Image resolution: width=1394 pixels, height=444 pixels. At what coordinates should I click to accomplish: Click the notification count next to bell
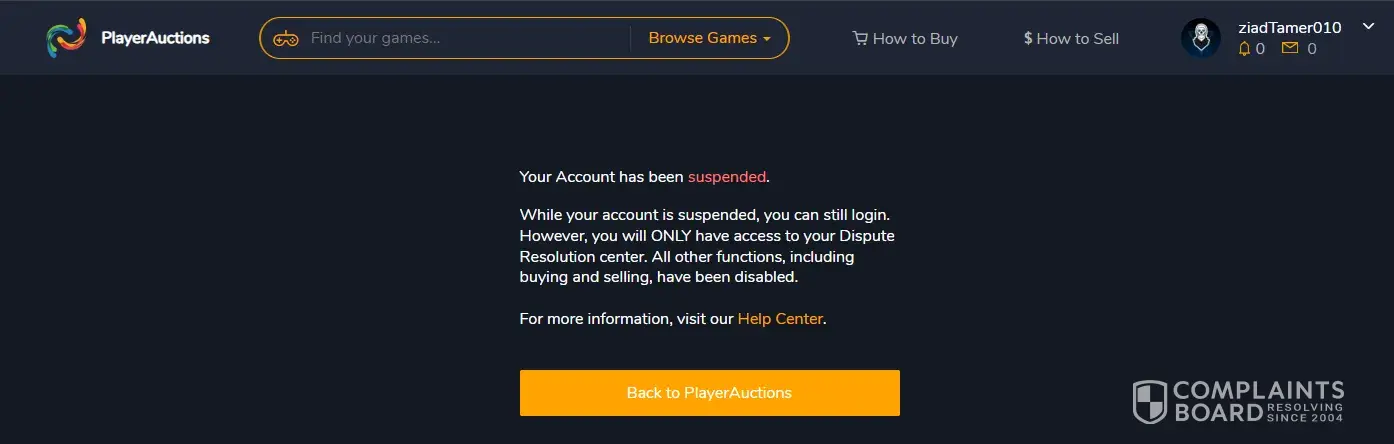click(1260, 48)
